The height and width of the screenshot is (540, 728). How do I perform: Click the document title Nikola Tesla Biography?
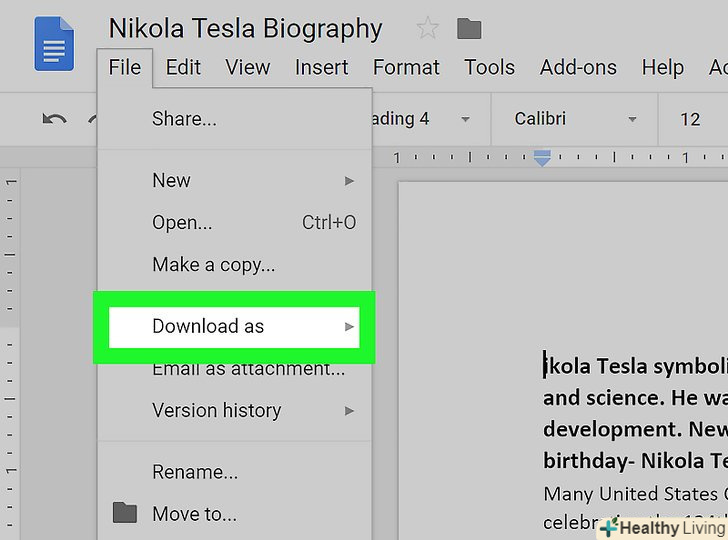pos(245,29)
